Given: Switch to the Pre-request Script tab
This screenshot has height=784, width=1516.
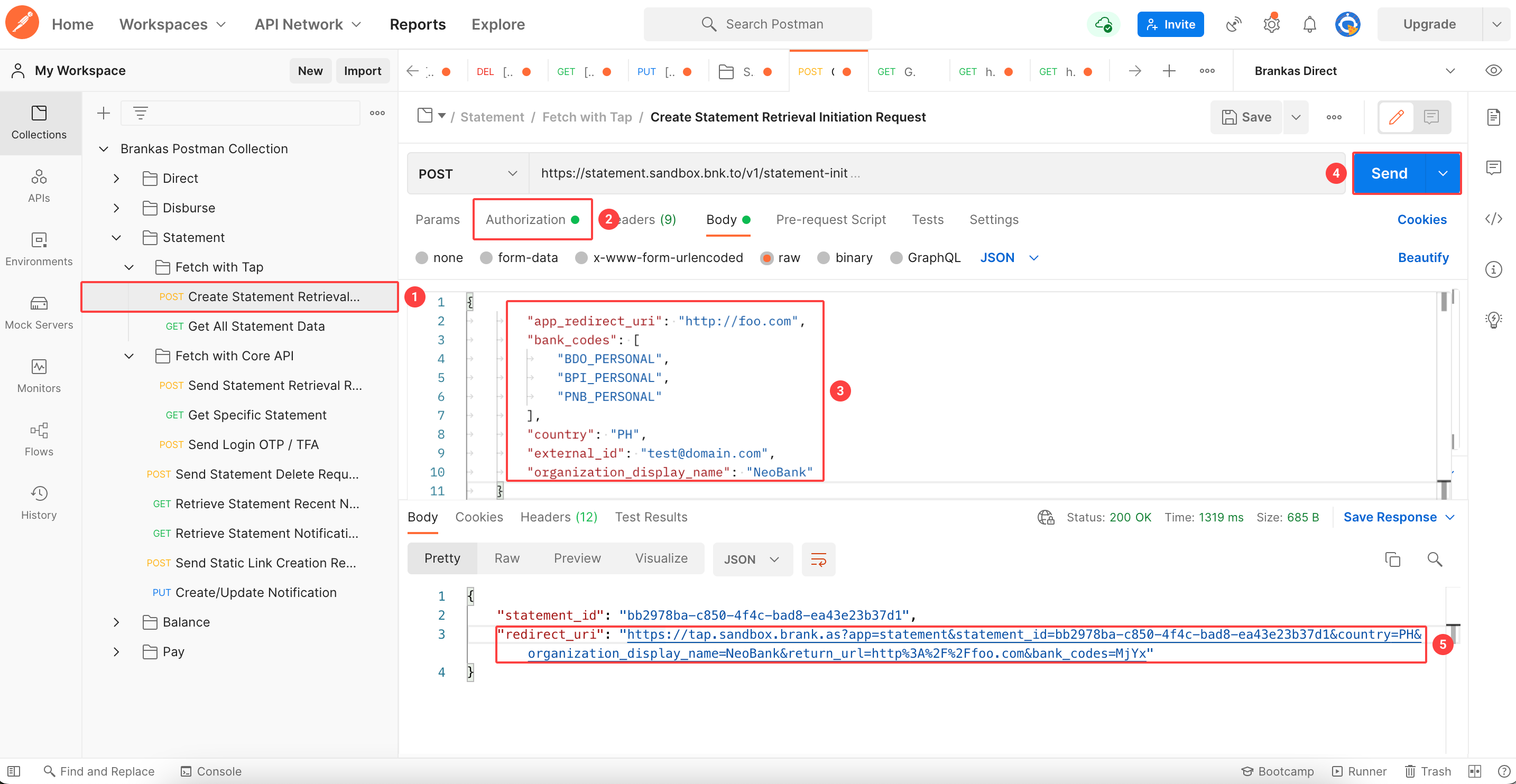Looking at the screenshot, I should coord(830,219).
